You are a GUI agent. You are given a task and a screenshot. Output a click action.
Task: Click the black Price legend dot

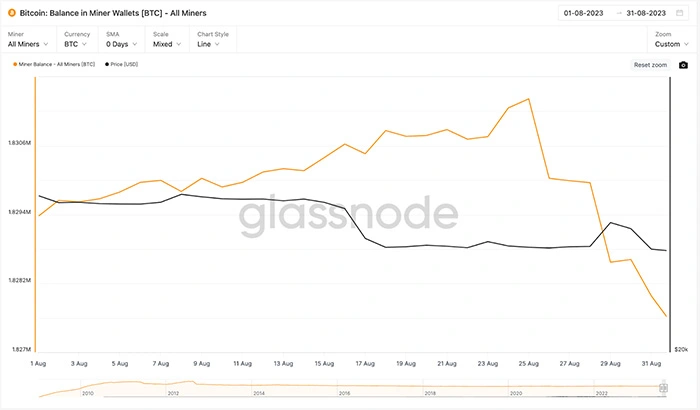[x=107, y=64]
